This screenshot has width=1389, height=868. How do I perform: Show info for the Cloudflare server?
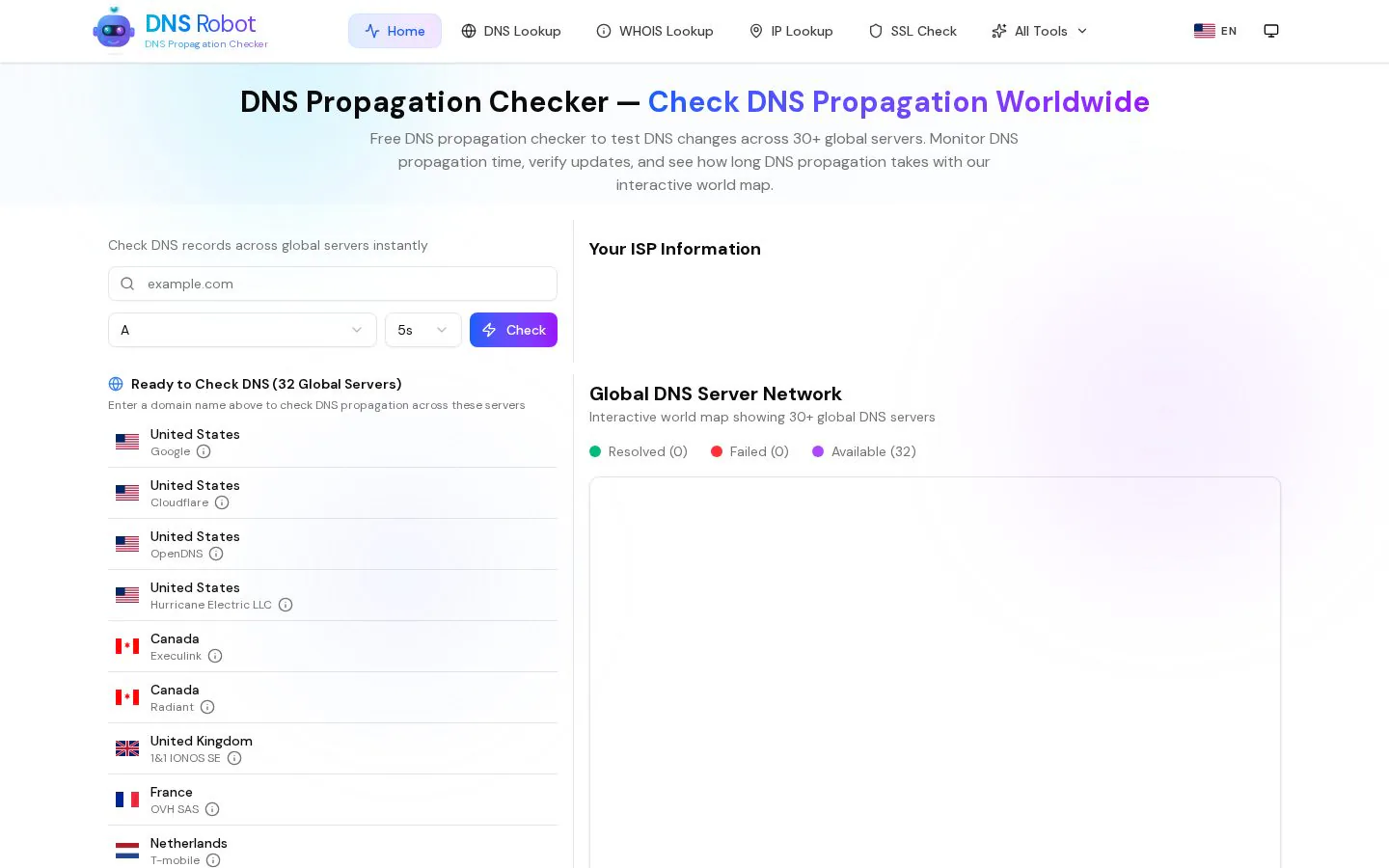tap(222, 502)
